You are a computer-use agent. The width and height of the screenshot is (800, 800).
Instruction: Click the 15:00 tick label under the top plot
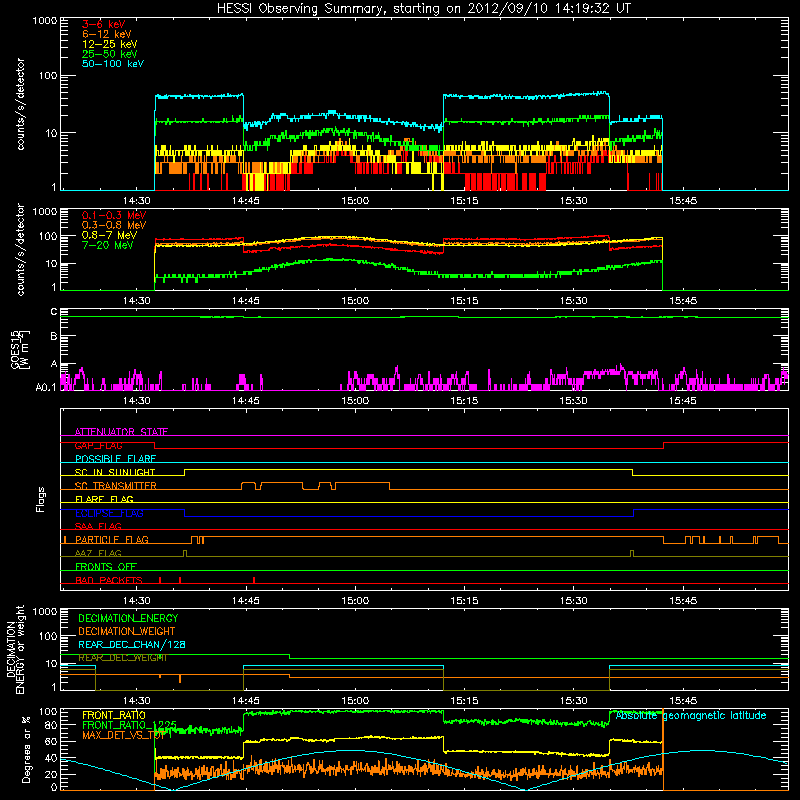pyautogui.click(x=355, y=201)
